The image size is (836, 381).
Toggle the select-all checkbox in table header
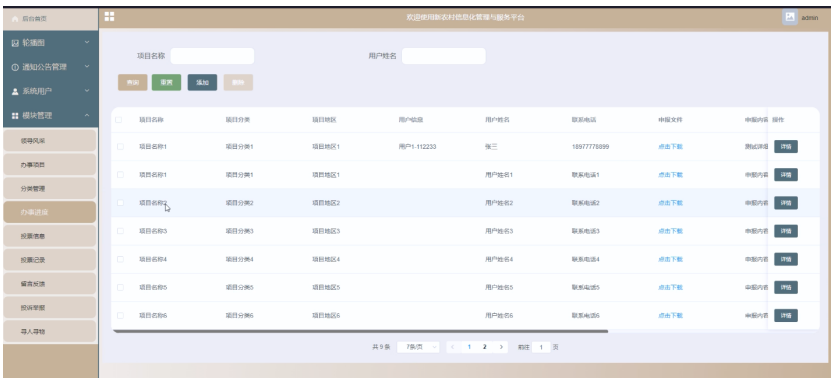(x=118, y=120)
